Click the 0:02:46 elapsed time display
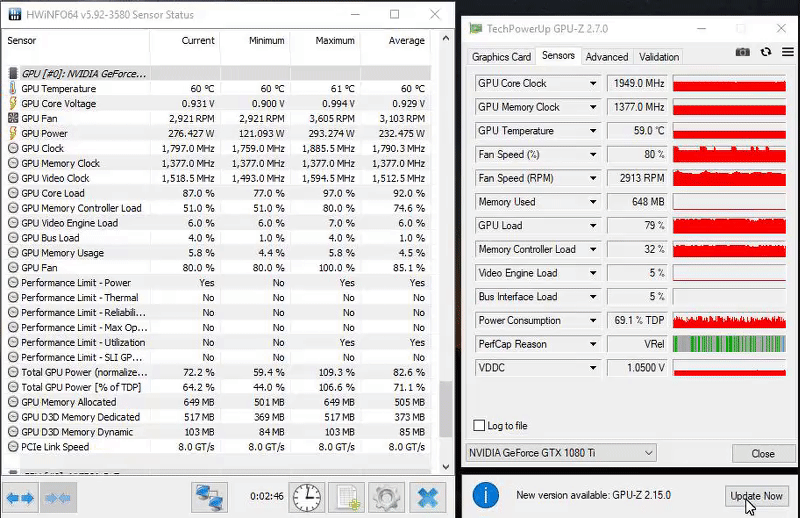The height and width of the screenshot is (518, 800). click(x=266, y=496)
